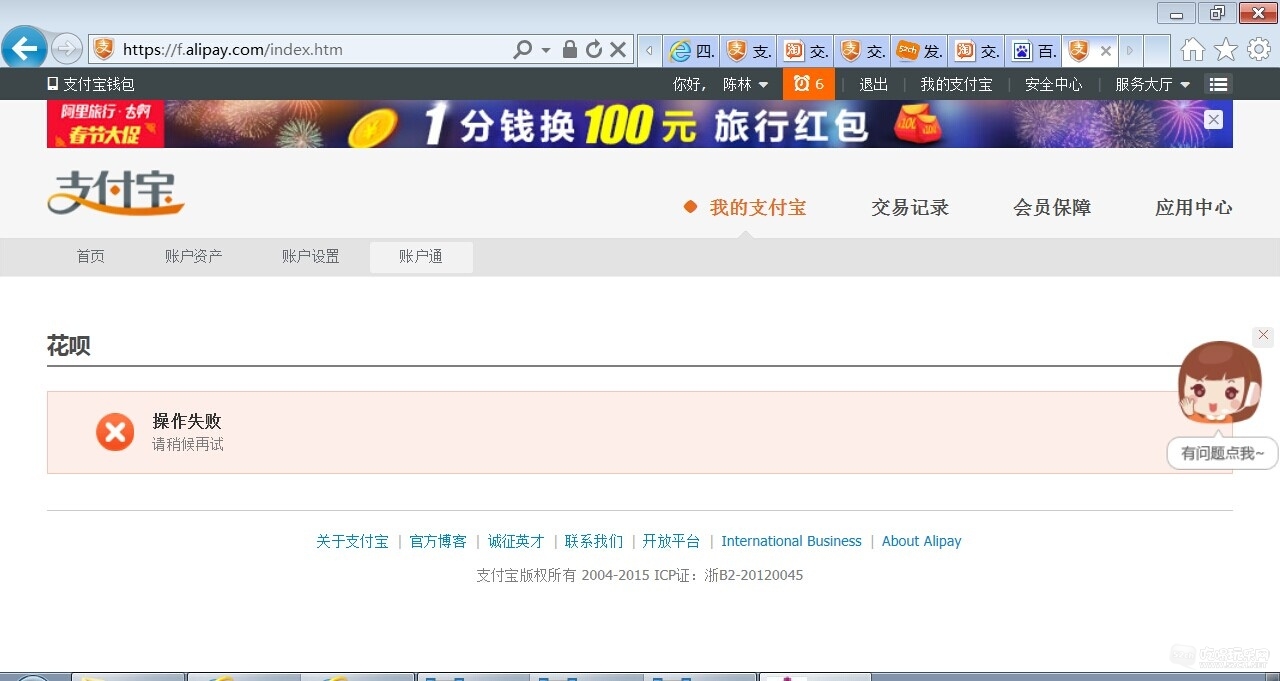Open the Favorites star icon
1280x681 pixels.
pyautogui.click(x=1225, y=49)
